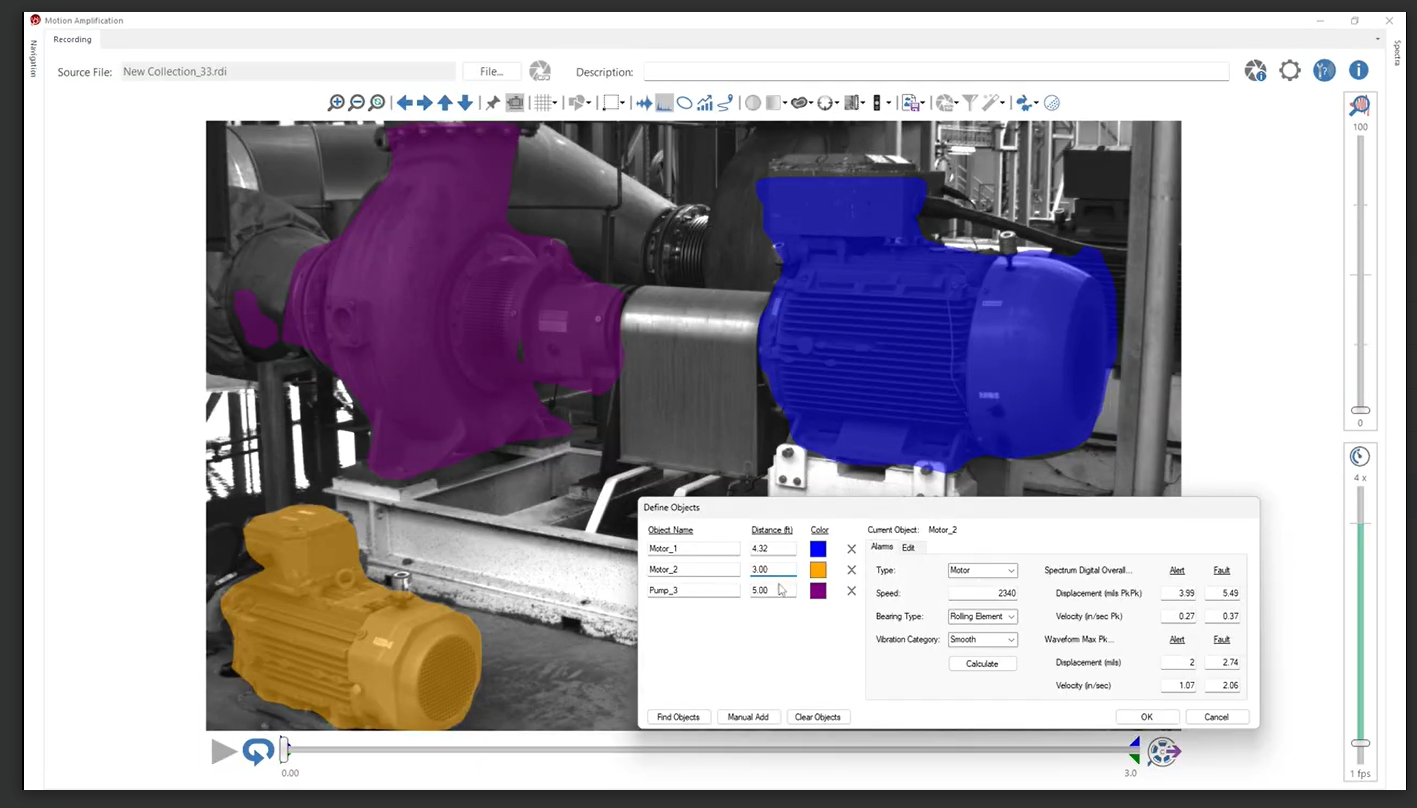Open the Vibration Category dropdown
The image size is (1417, 808).
(x=982, y=640)
